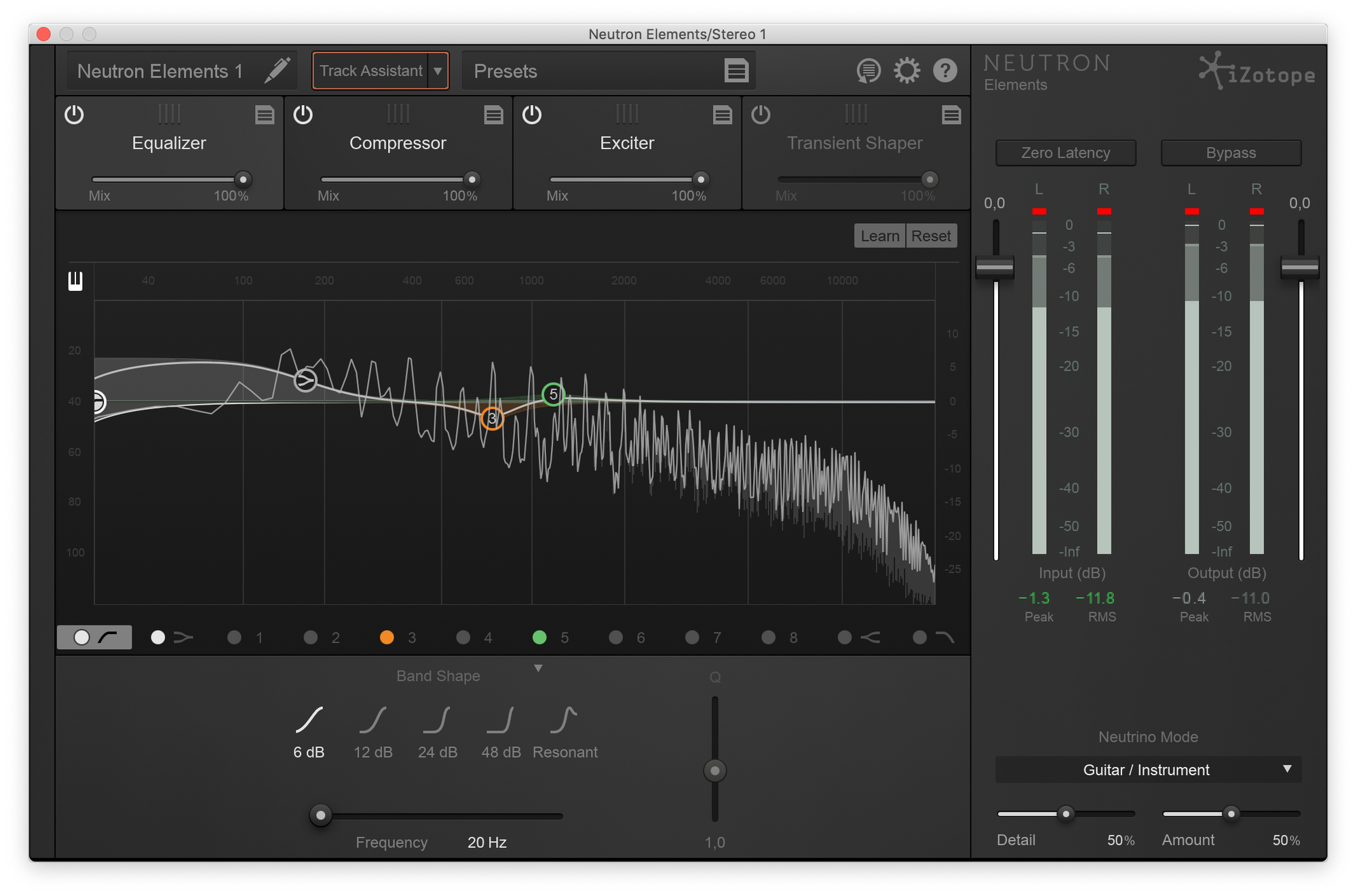Click the Detail slider handle
This screenshot has height=896, width=1357.
(x=1066, y=813)
